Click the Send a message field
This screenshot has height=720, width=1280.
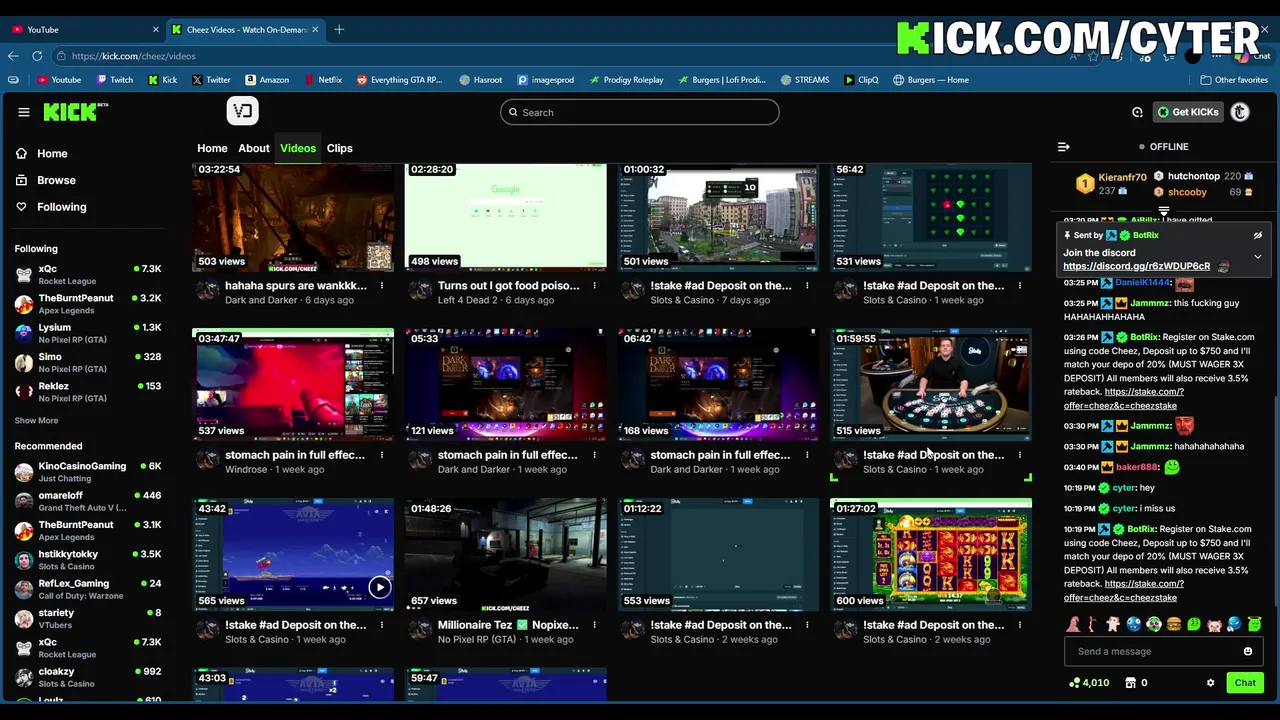1162,652
